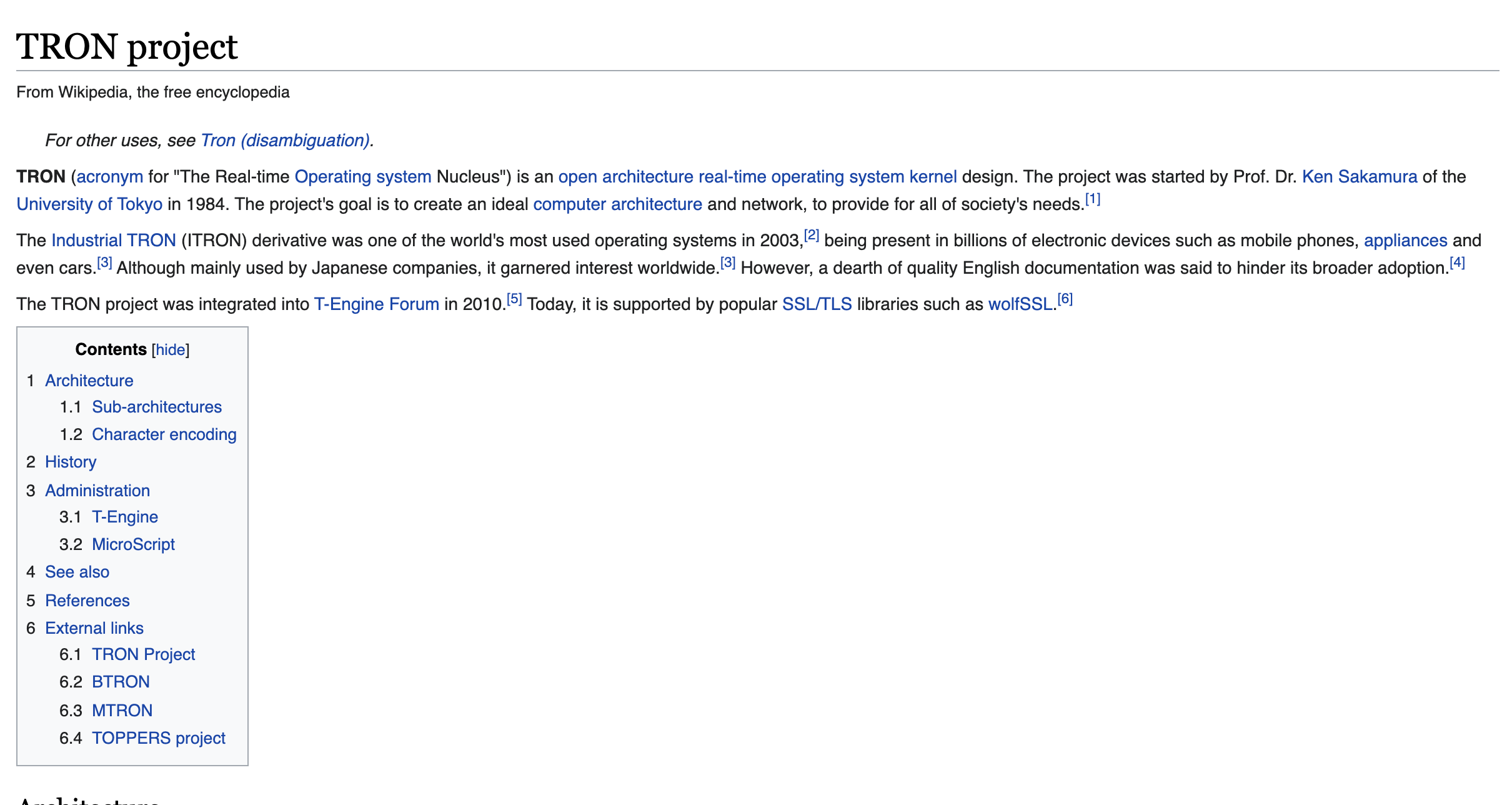Go to Administration section
The image size is (1512, 805).
97,491
